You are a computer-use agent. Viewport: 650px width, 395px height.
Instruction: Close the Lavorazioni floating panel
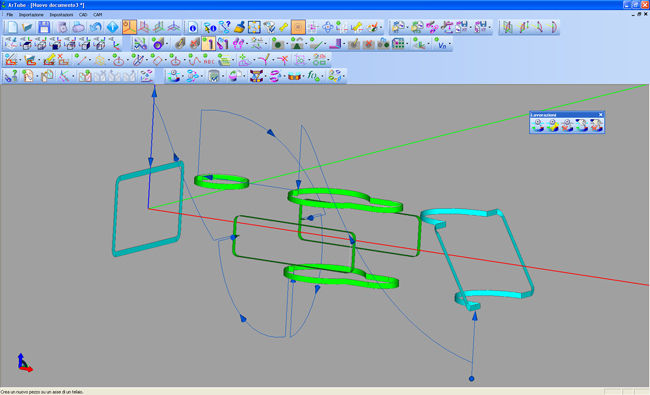(601, 115)
